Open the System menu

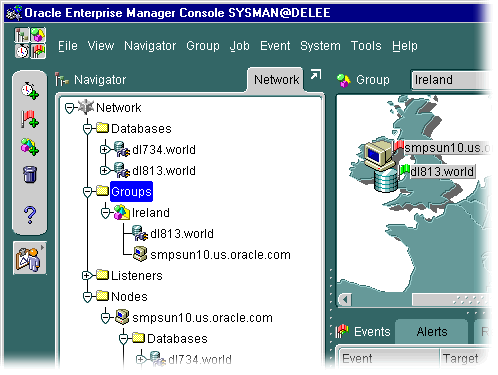(x=320, y=46)
